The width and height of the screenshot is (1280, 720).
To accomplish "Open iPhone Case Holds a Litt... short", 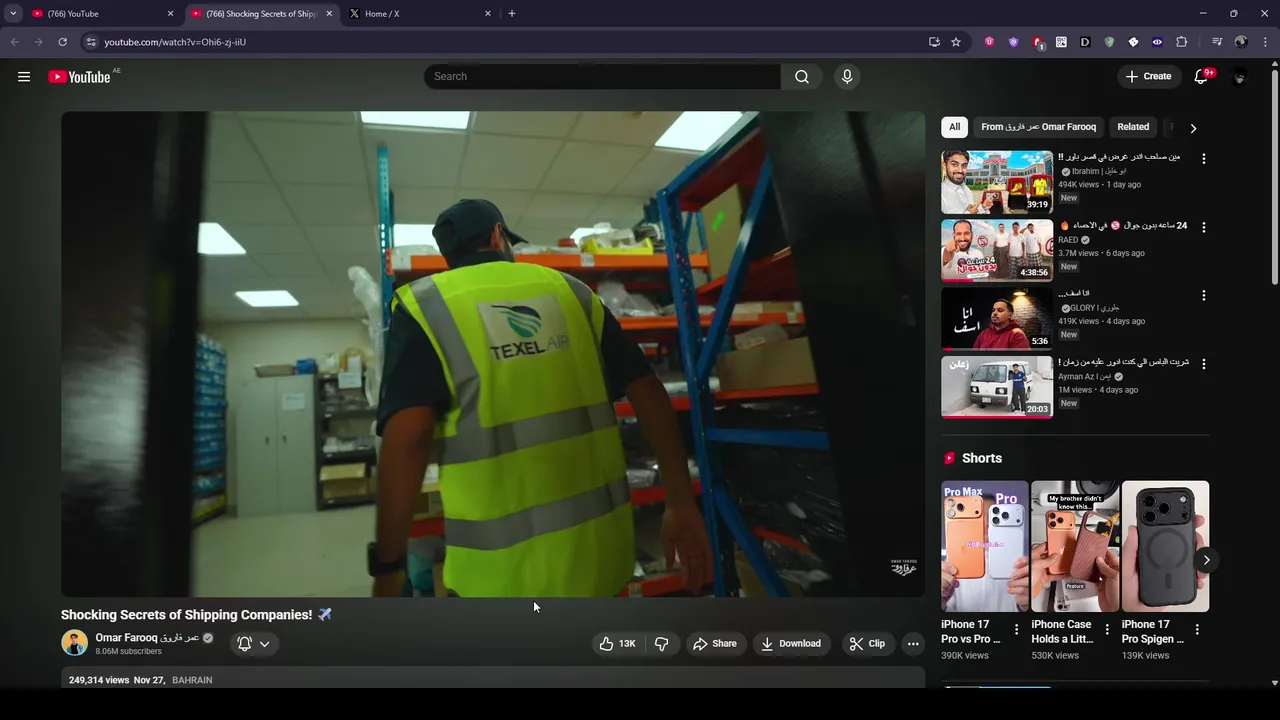I will click(x=1075, y=547).
